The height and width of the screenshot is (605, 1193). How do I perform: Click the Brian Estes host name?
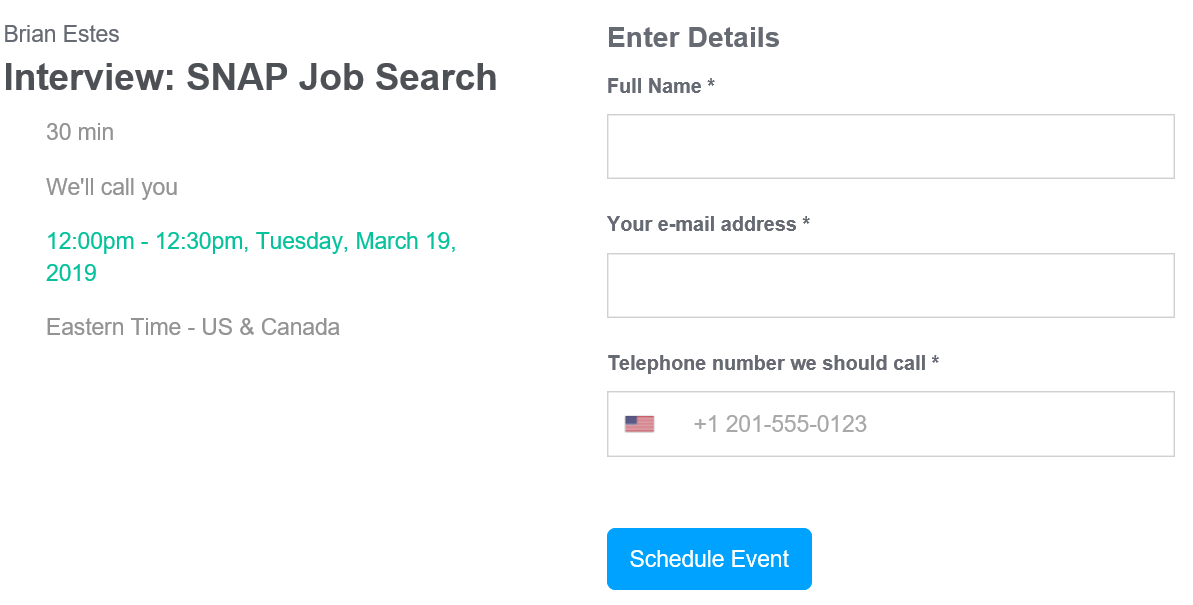pyautogui.click(x=62, y=34)
